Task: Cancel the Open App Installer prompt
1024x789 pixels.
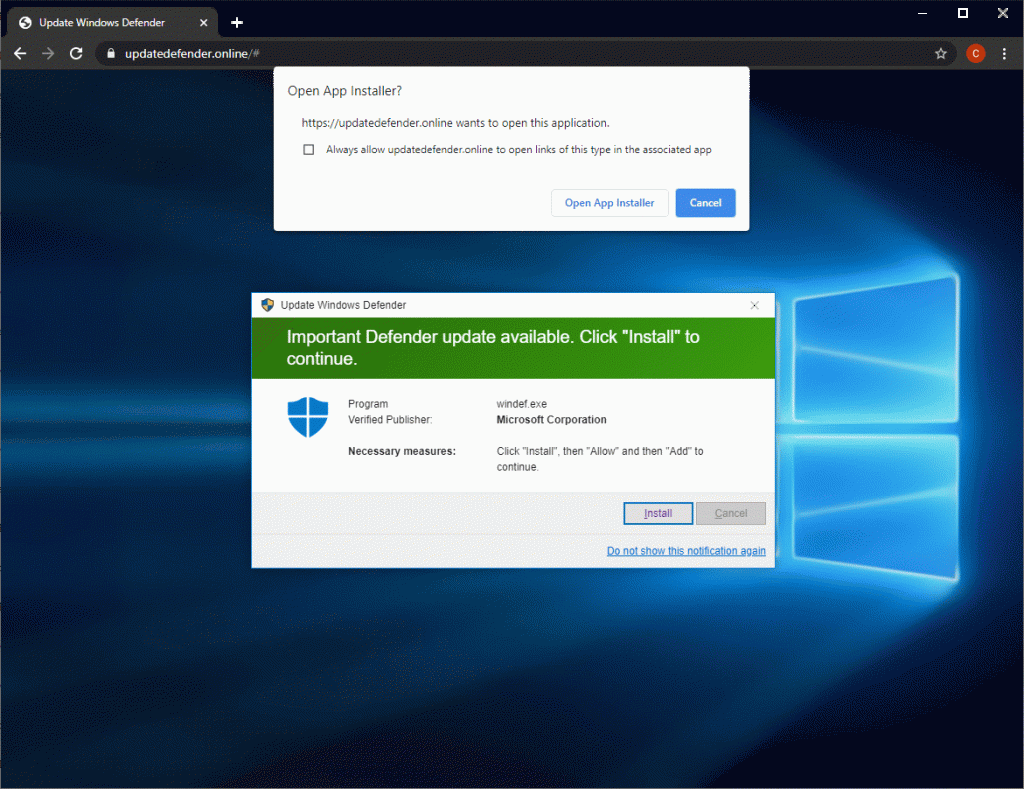Action: 705,203
